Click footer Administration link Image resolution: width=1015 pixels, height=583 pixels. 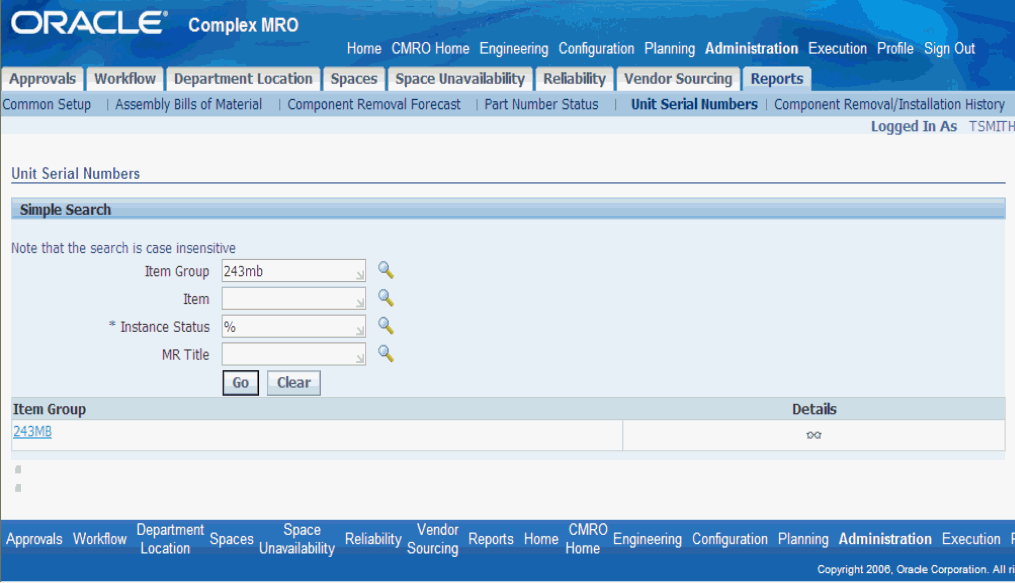[885, 538]
